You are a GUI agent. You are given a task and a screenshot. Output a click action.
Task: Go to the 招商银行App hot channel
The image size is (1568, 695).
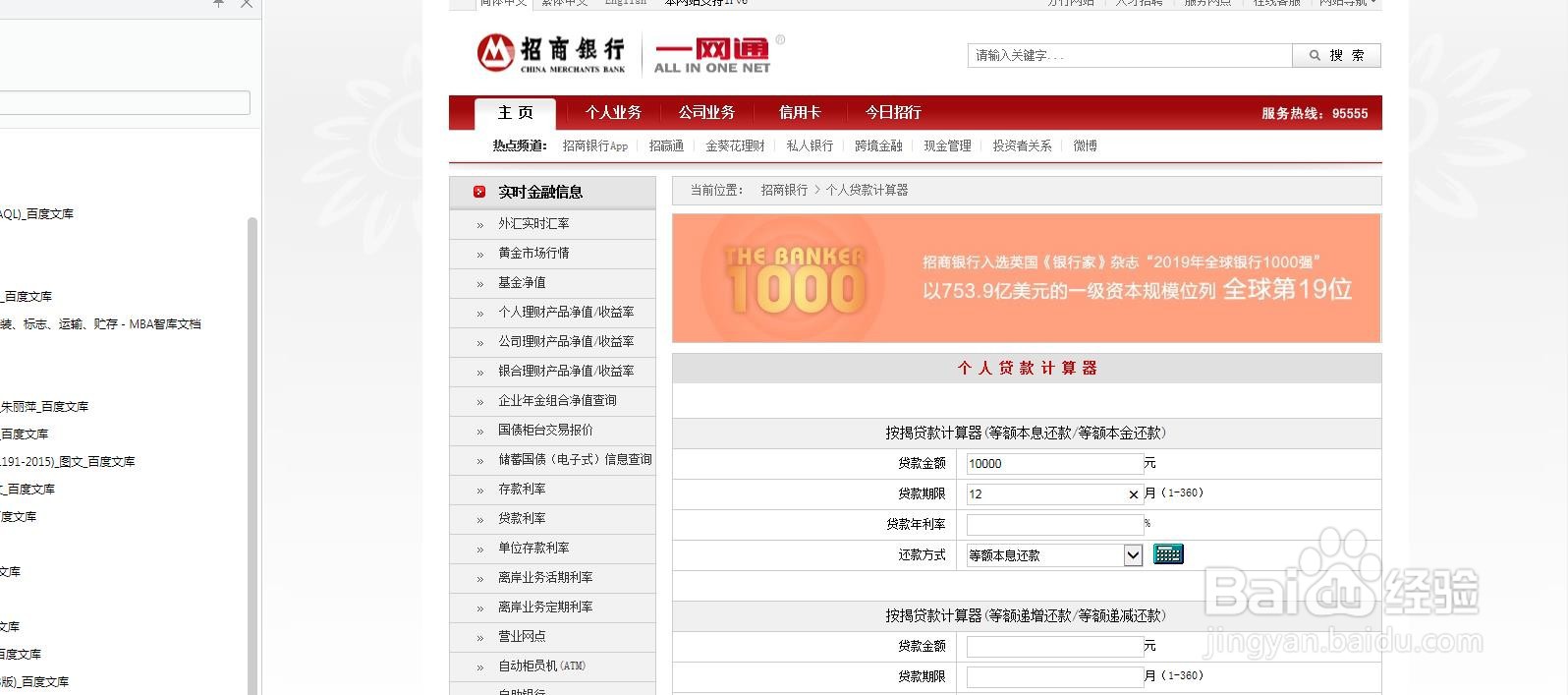pyautogui.click(x=595, y=145)
